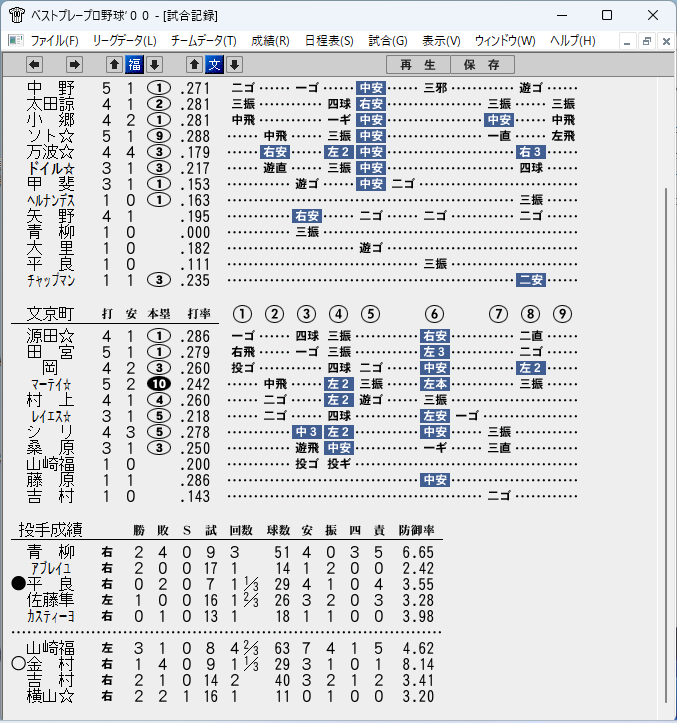Minimize the inner document window
677x723 pixels.
[x=627, y=41]
